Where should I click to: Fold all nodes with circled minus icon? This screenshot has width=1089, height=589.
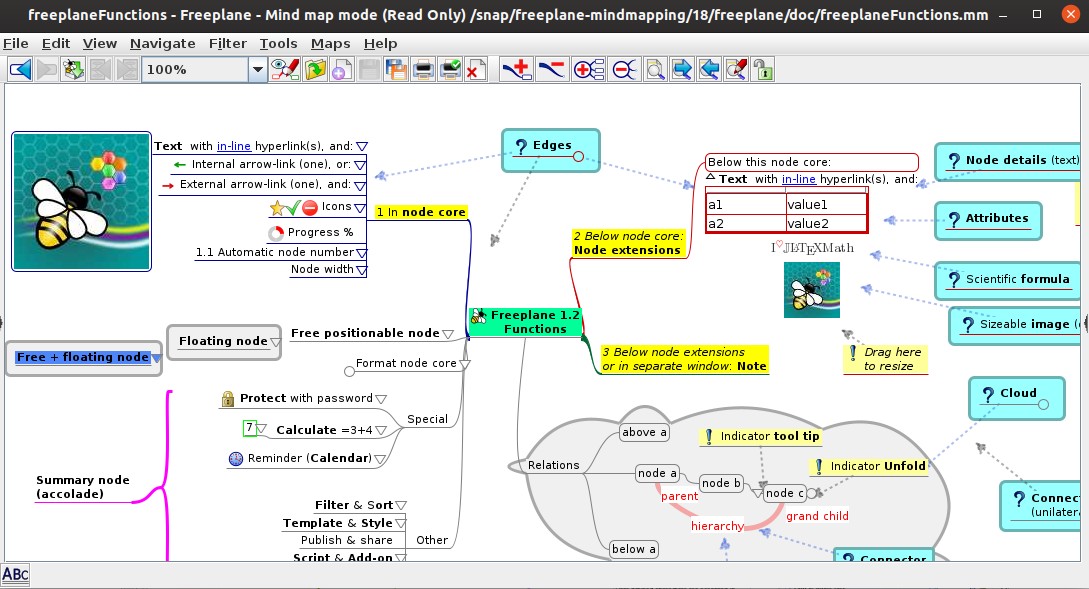(x=624, y=69)
